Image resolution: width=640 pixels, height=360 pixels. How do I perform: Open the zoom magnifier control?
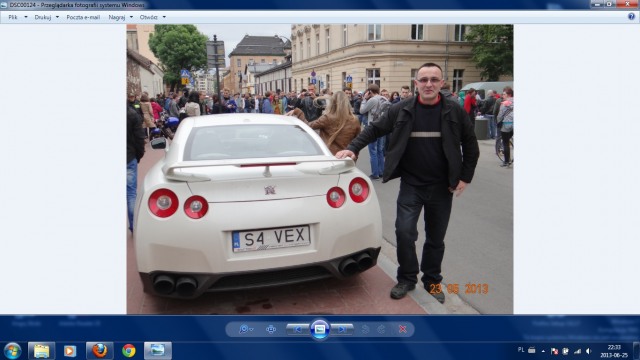click(x=246, y=329)
